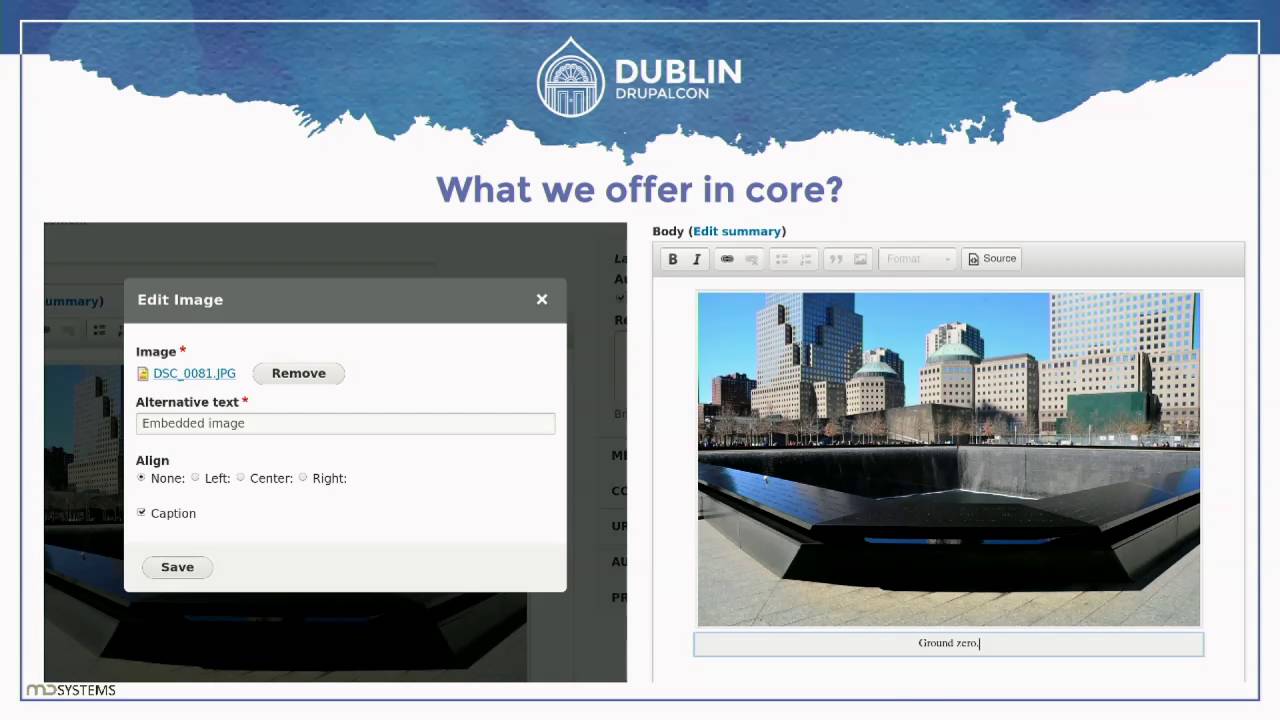
Task: Click the insert link icon
Action: [x=727, y=259]
